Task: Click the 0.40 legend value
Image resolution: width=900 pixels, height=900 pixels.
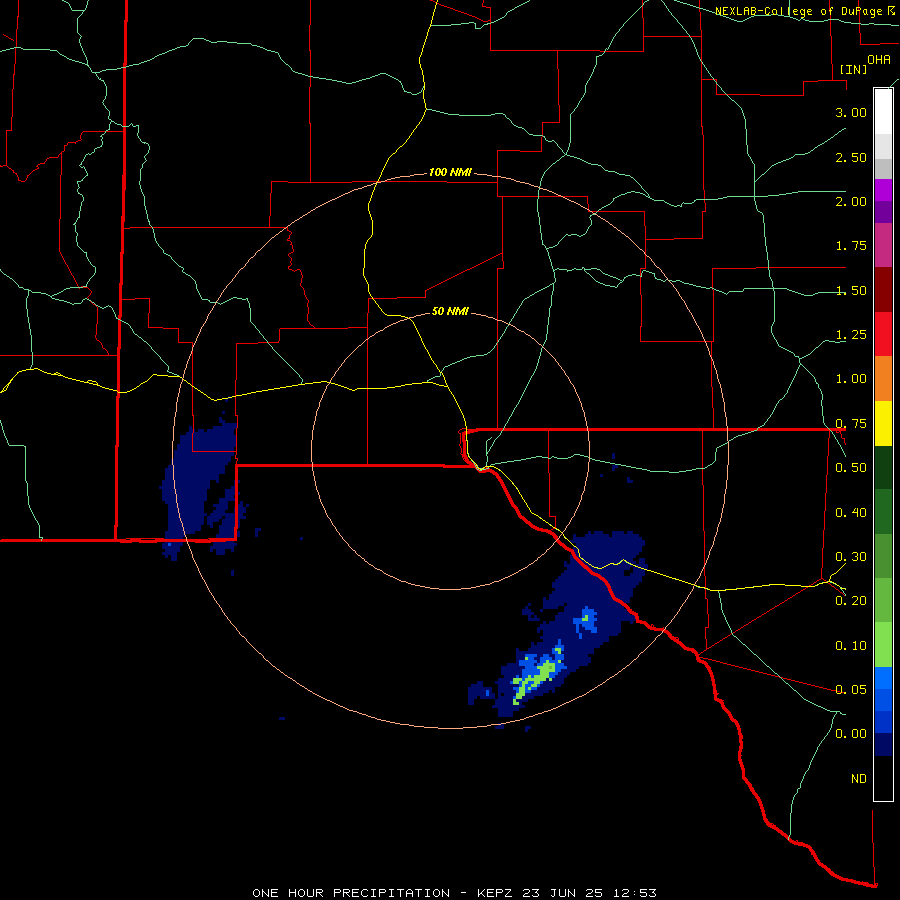Action: click(851, 513)
